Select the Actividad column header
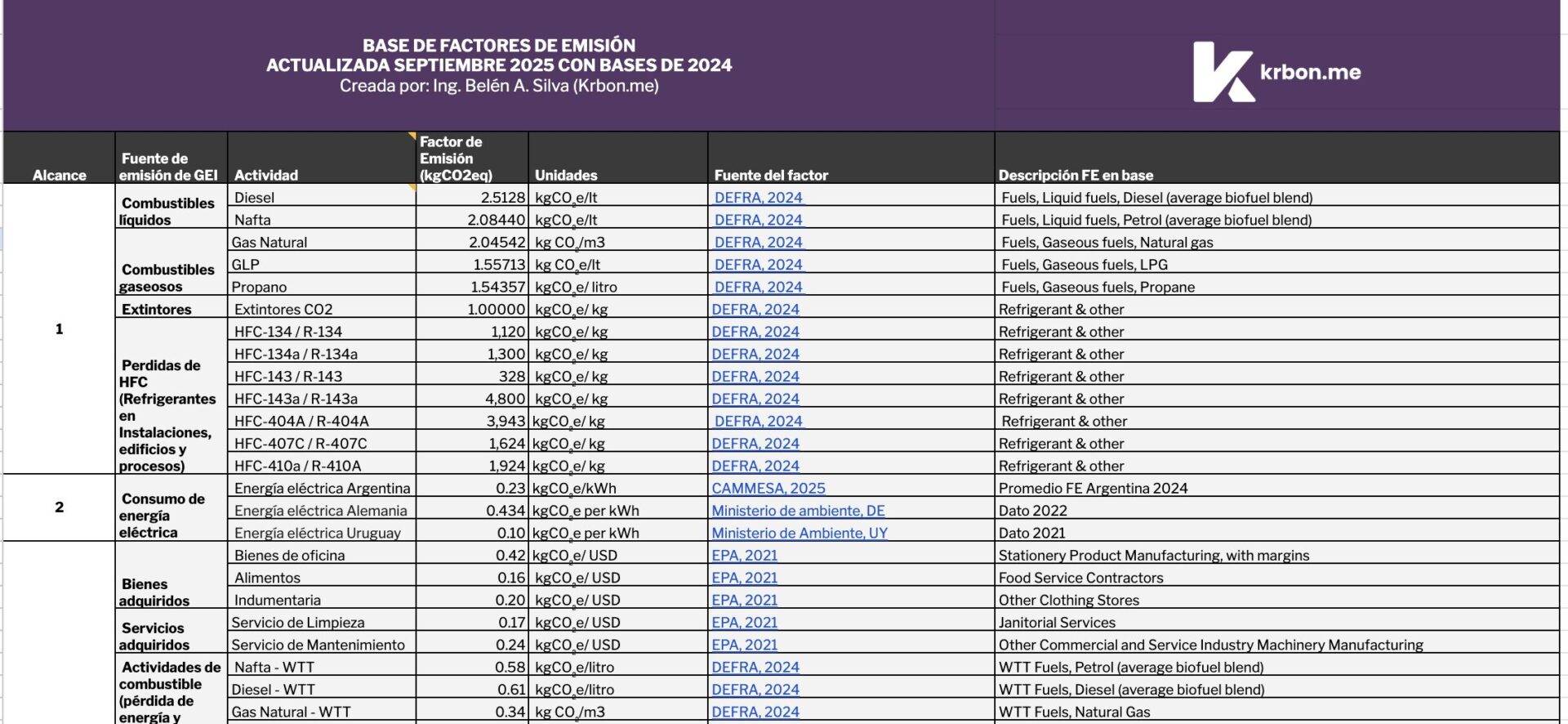Screen dimensions: 1568x724 322,158
